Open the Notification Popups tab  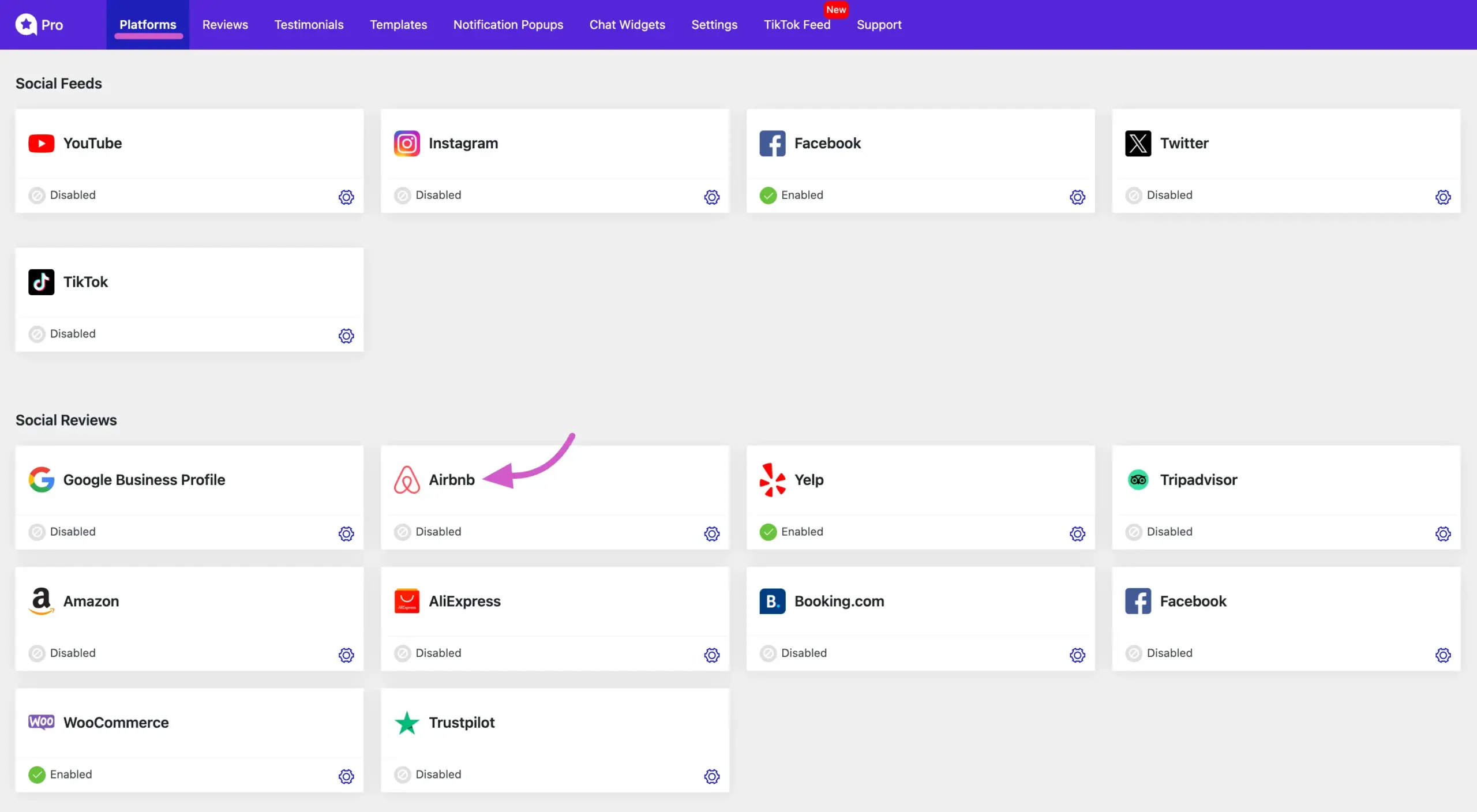click(x=508, y=25)
